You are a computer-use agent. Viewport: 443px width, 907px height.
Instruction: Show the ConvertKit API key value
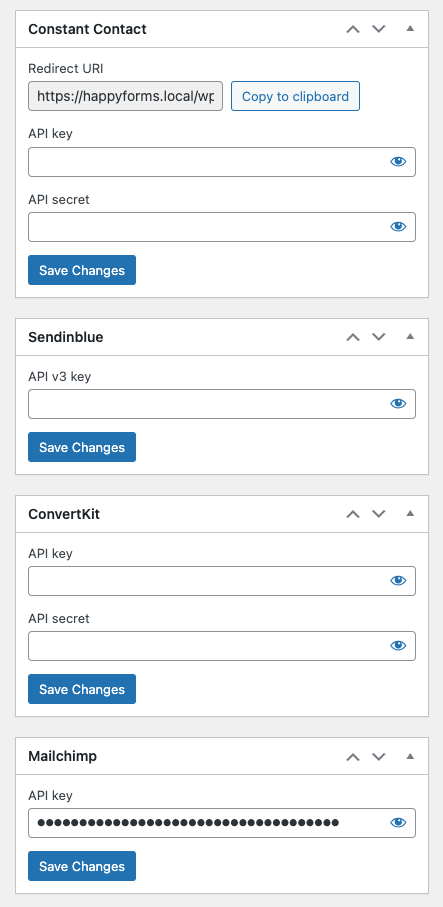[398, 581]
